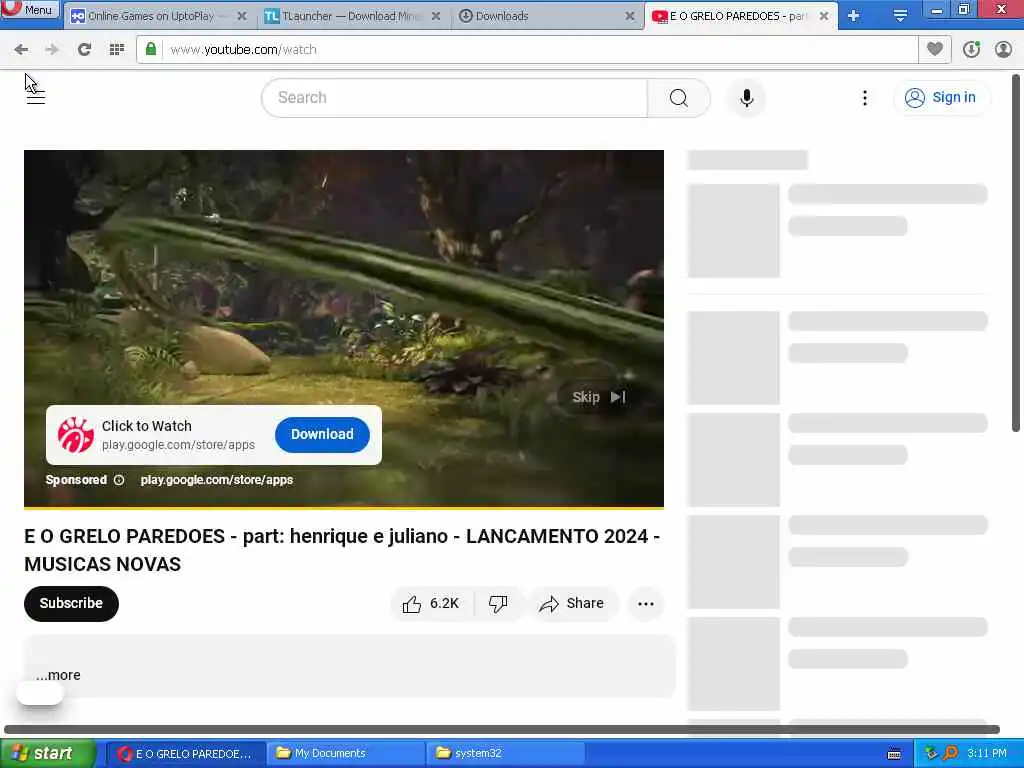Screen dimensions: 1024x768
Task: Search with voice microphone icon
Action: pyautogui.click(x=746, y=98)
